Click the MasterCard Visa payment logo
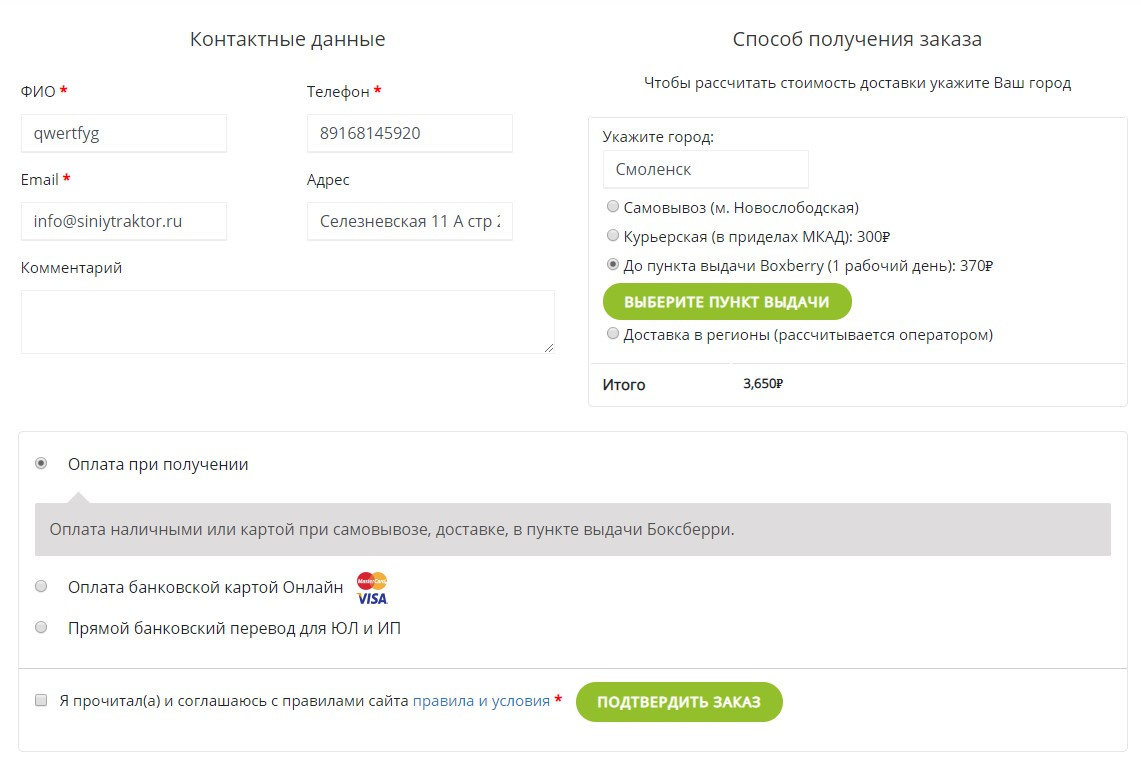The height and width of the screenshot is (772, 1141). tap(372, 589)
